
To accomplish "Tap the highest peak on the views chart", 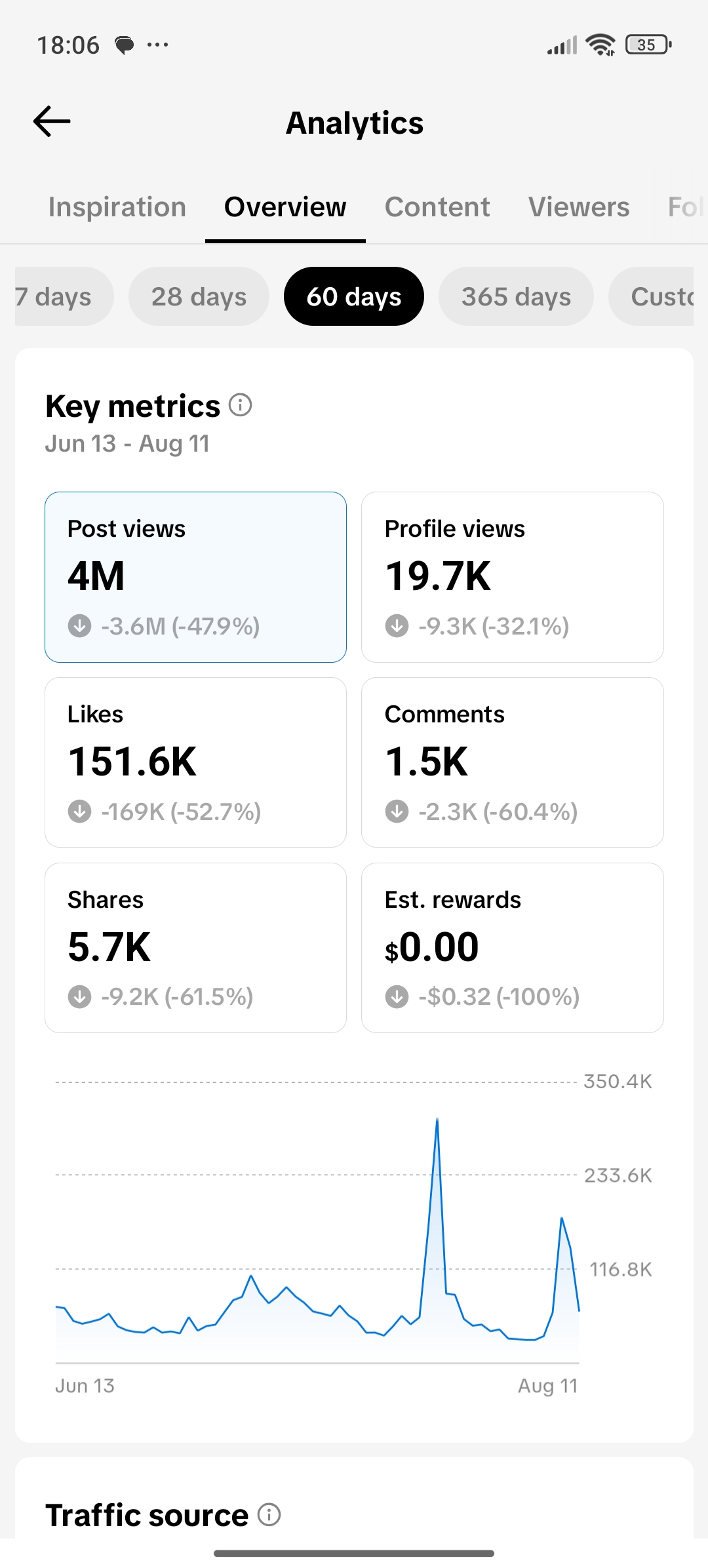I will pyautogui.click(x=437, y=1120).
